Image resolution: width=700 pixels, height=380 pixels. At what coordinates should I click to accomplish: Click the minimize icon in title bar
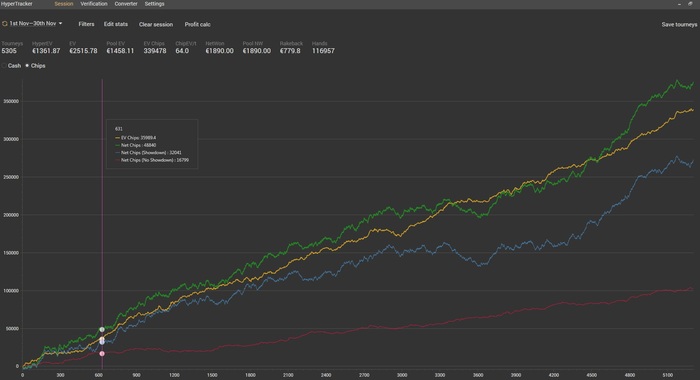tap(679, 4)
